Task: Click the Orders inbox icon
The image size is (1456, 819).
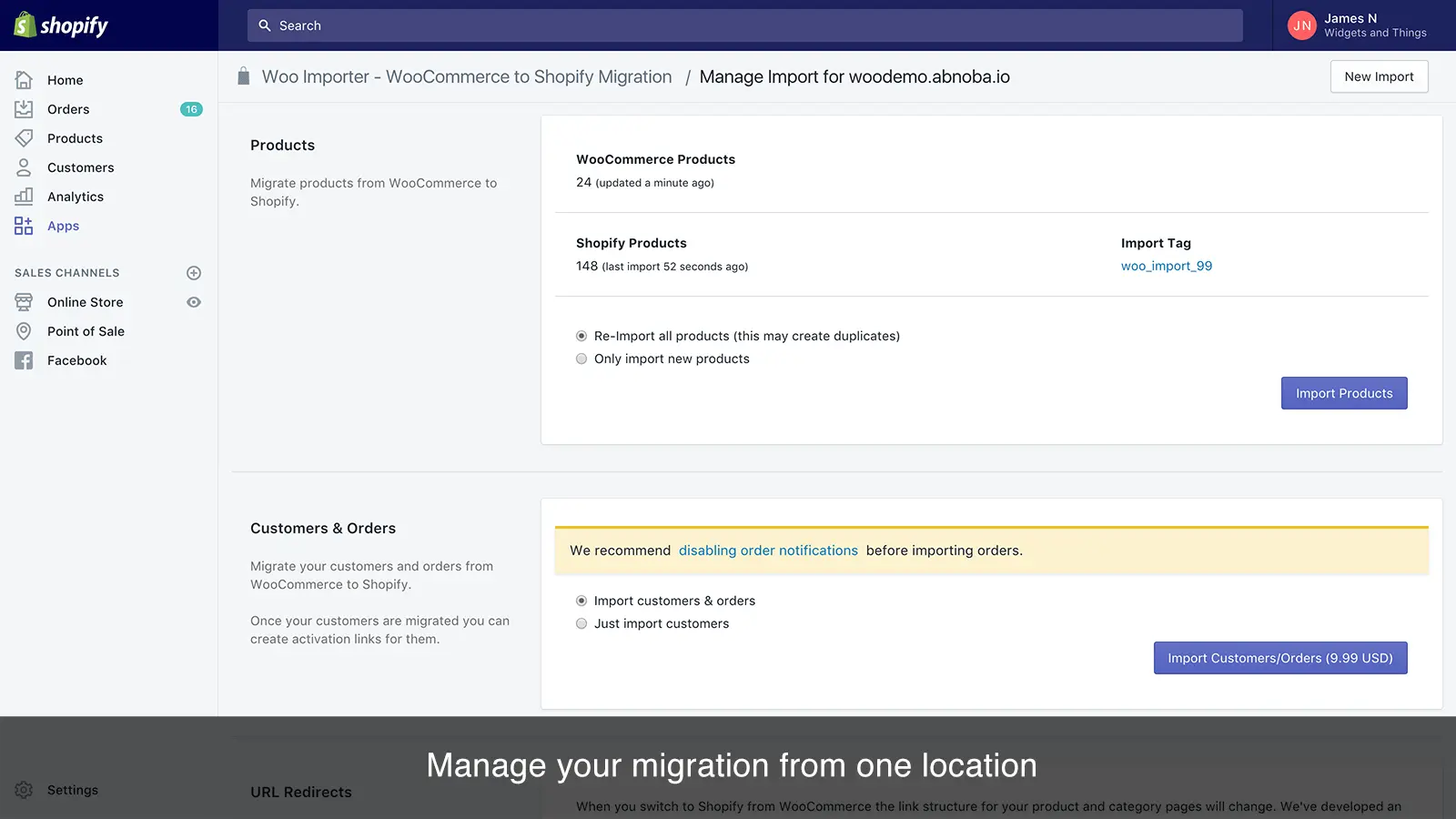Action: (x=24, y=109)
